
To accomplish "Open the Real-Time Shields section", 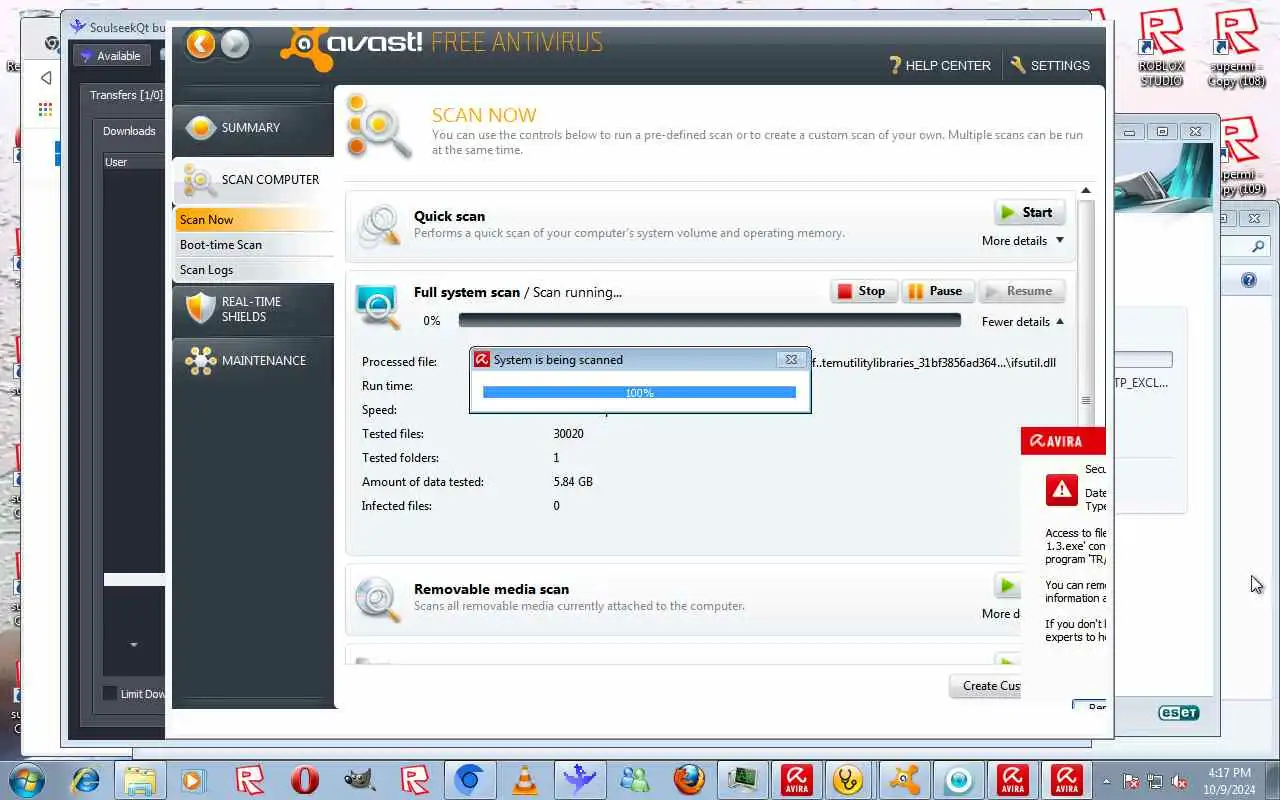I will pos(252,309).
